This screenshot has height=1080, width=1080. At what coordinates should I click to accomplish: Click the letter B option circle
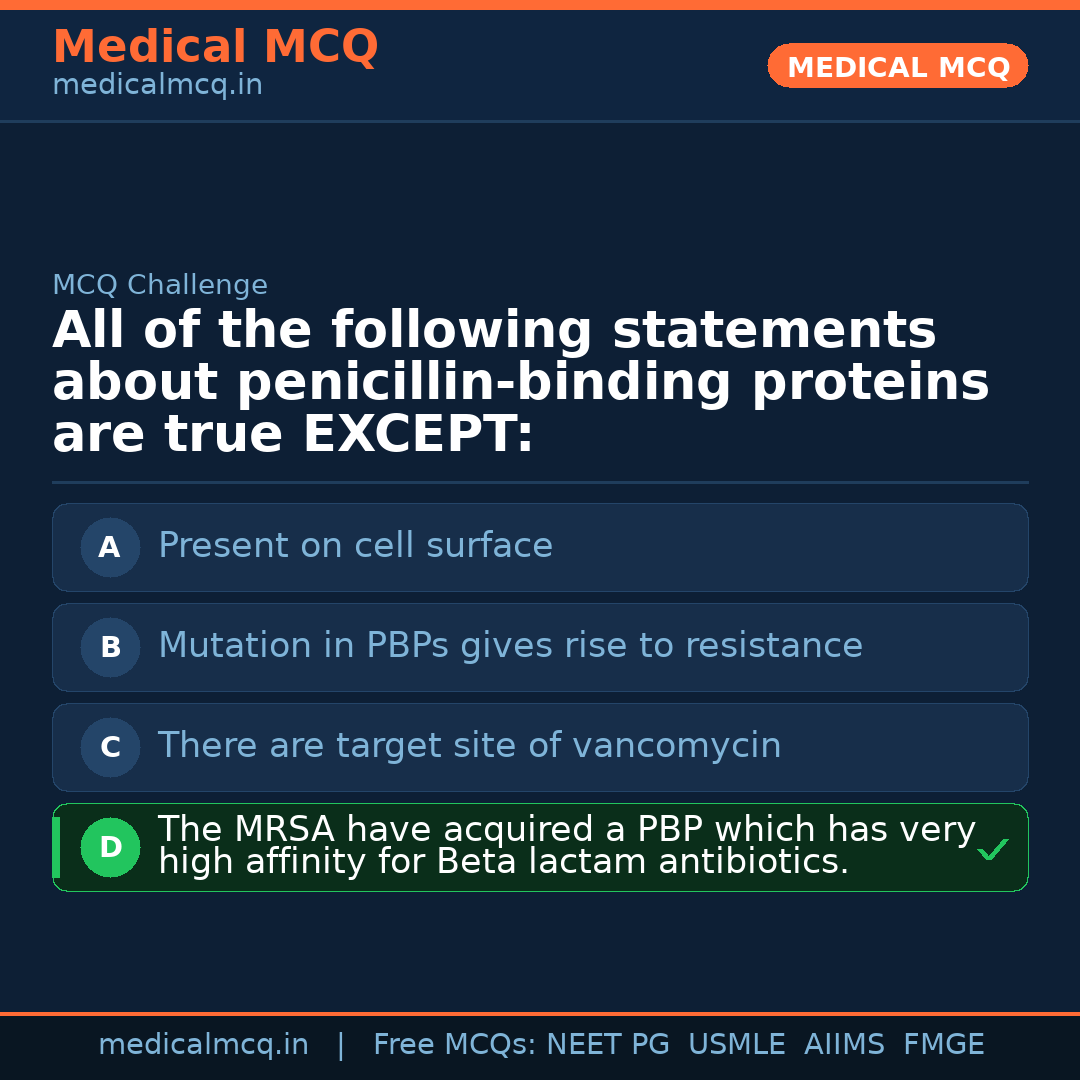coord(110,647)
